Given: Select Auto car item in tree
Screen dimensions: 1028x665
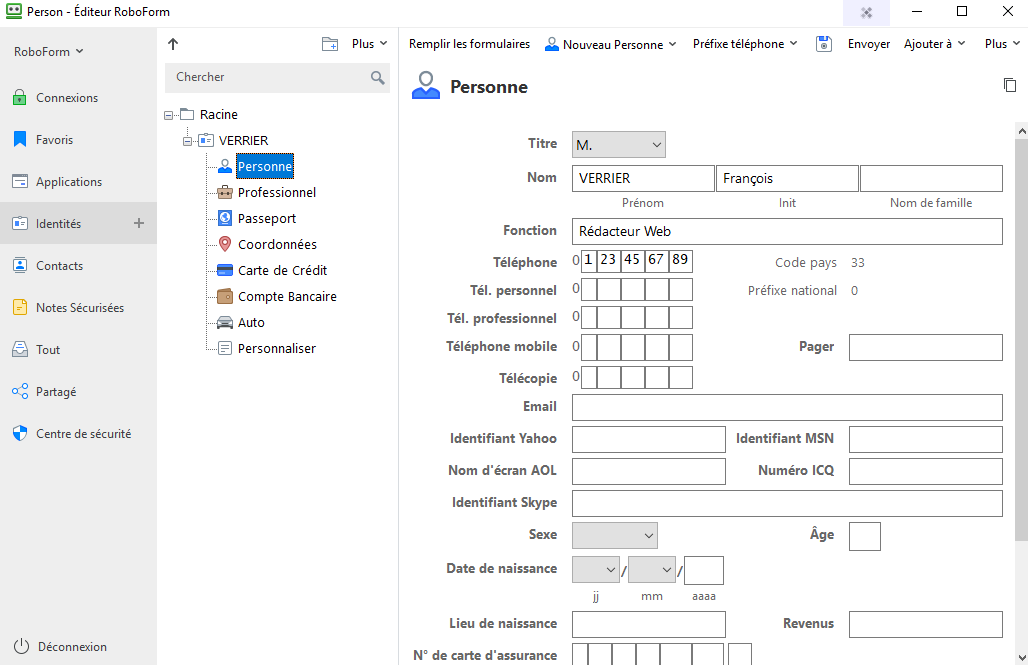Looking at the screenshot, I should pyautogui.click(x=241, y=323).
